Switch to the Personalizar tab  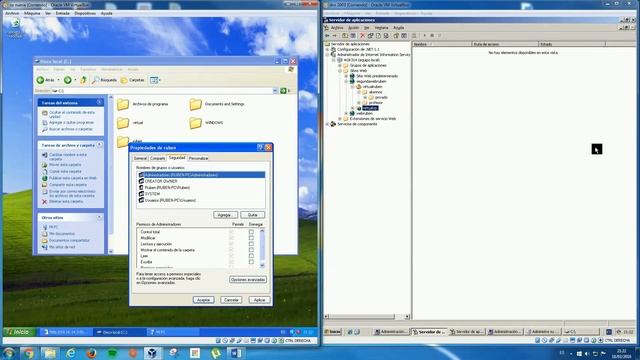pos(198,158)
